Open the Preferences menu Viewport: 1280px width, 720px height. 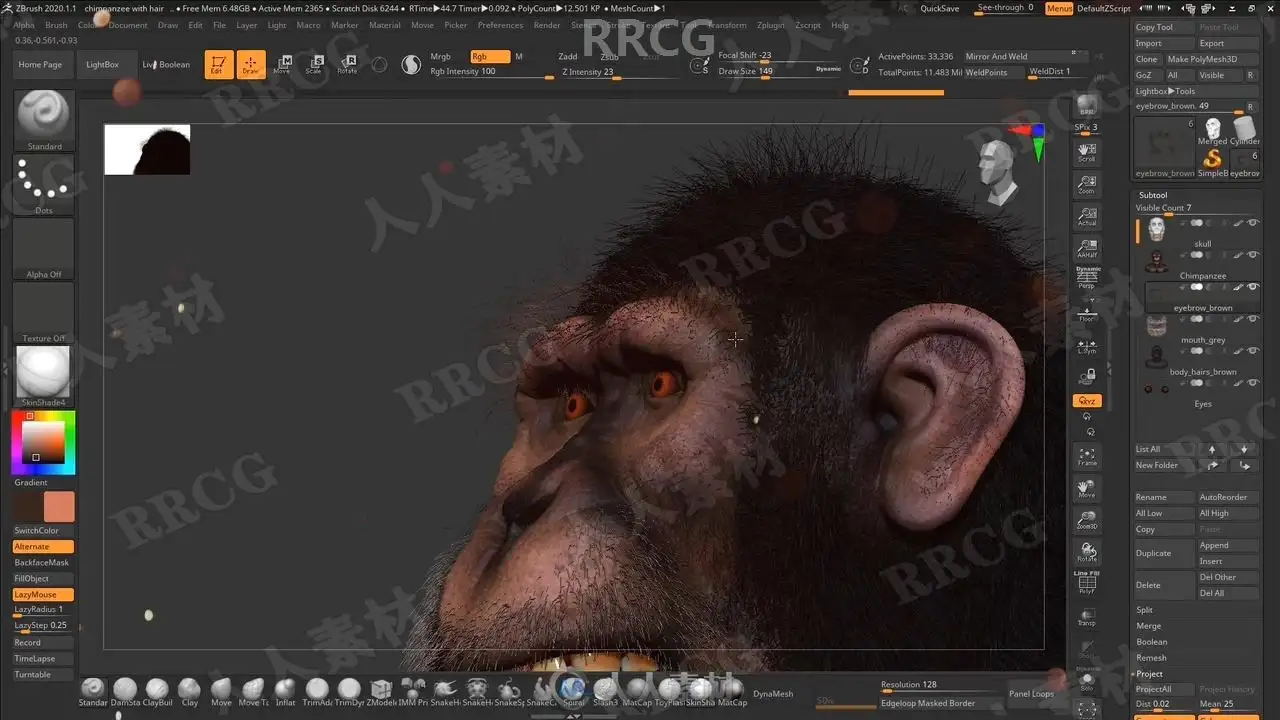click(500, 25)
